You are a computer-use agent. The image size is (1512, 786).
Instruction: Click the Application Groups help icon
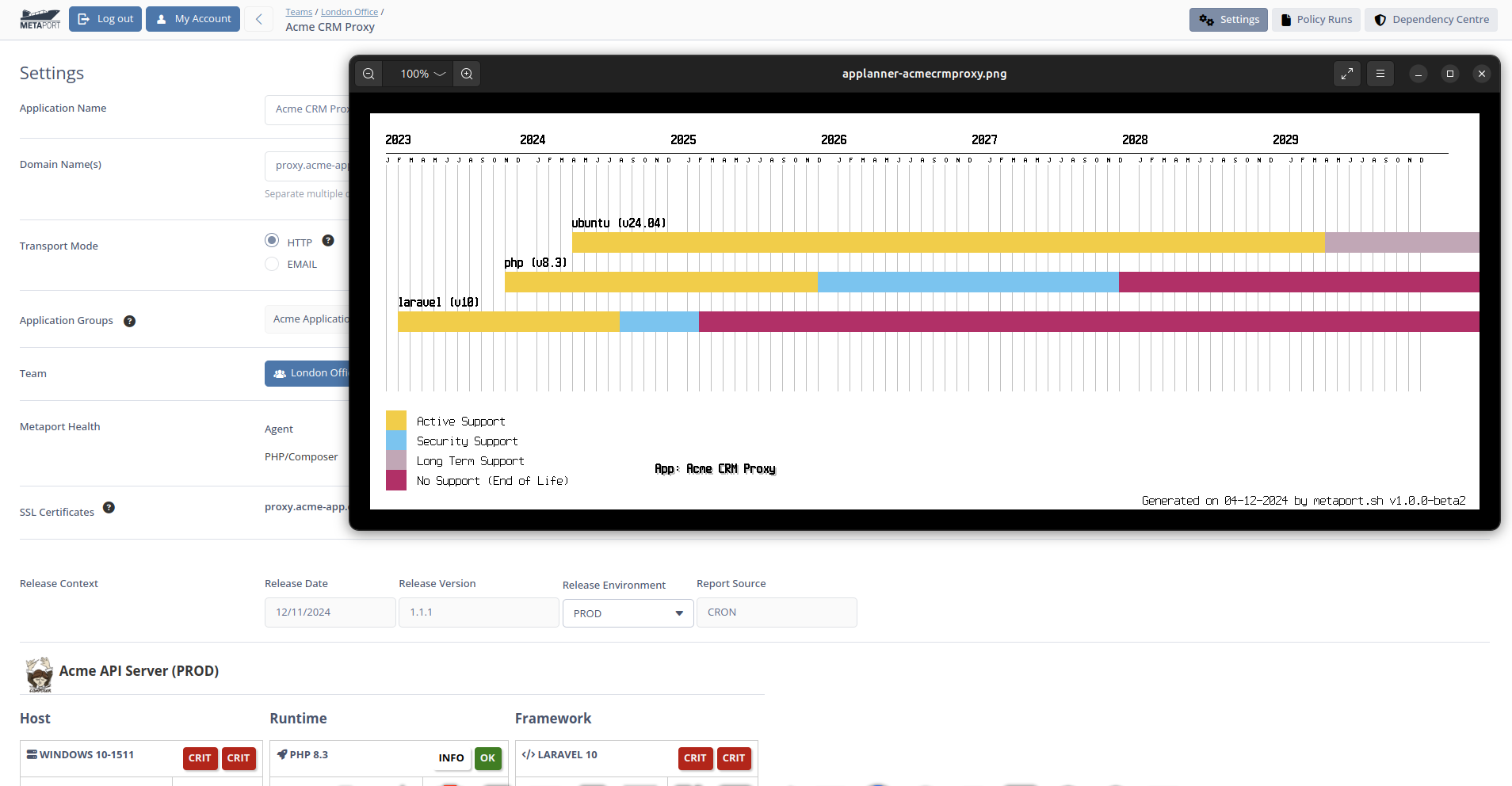click(130, 321)
